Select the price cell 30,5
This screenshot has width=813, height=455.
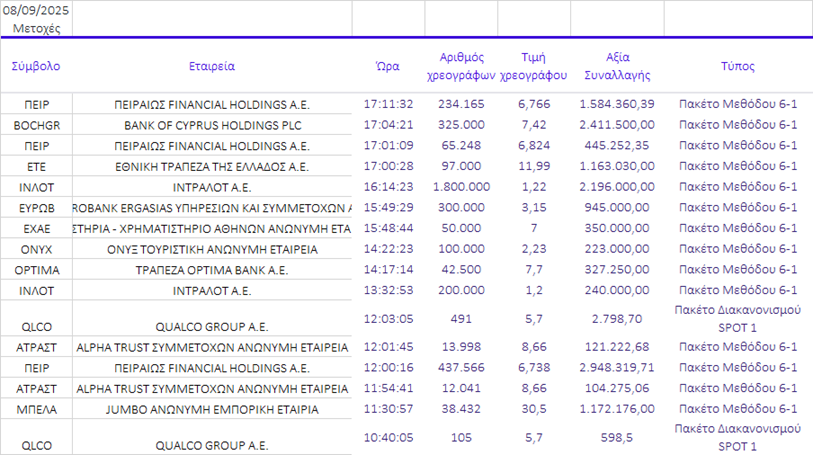click(x=534, y=409)
